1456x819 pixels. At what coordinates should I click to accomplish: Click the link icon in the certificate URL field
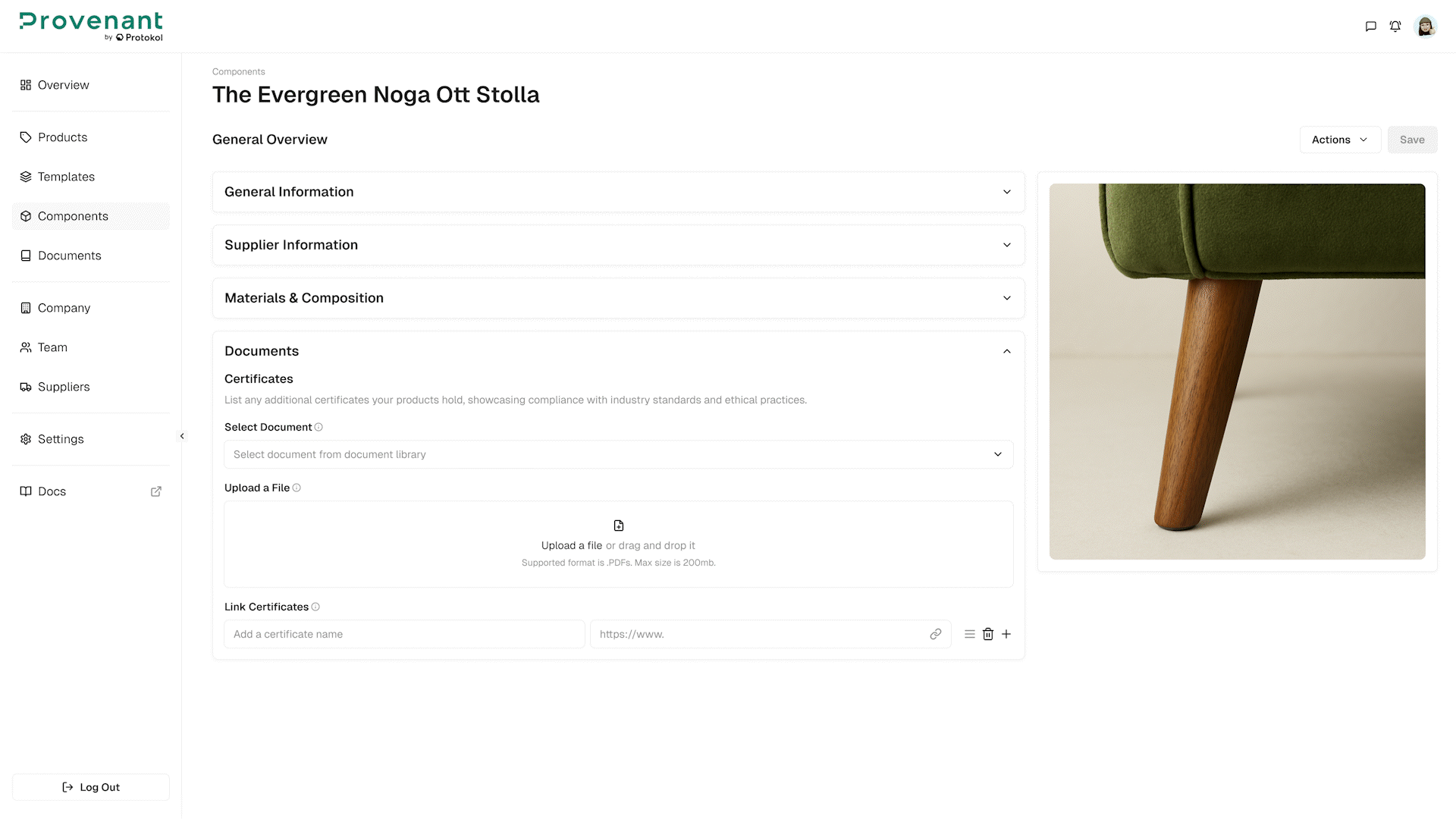pos(935,634)
